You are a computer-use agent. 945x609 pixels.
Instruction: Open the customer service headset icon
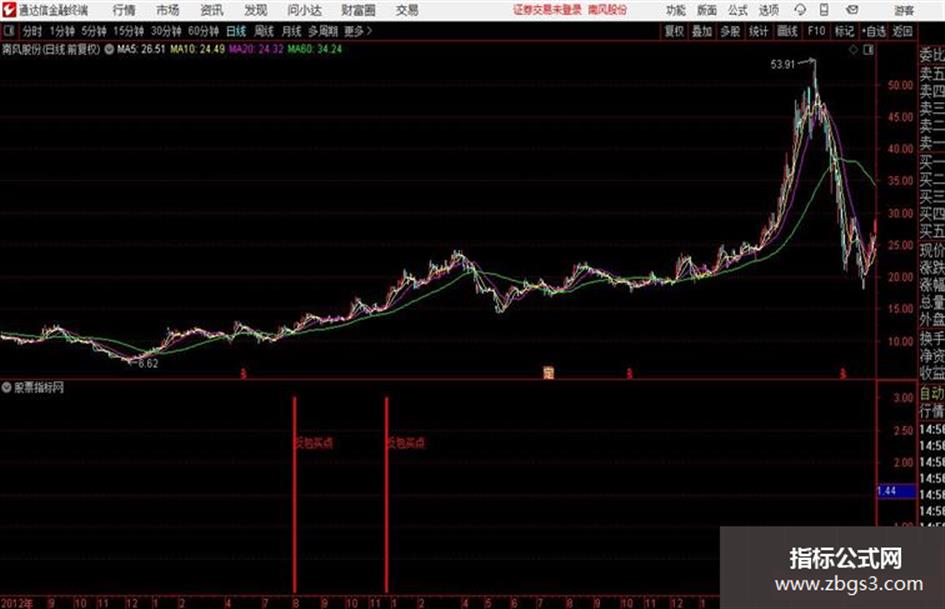[x=800, y=10]
